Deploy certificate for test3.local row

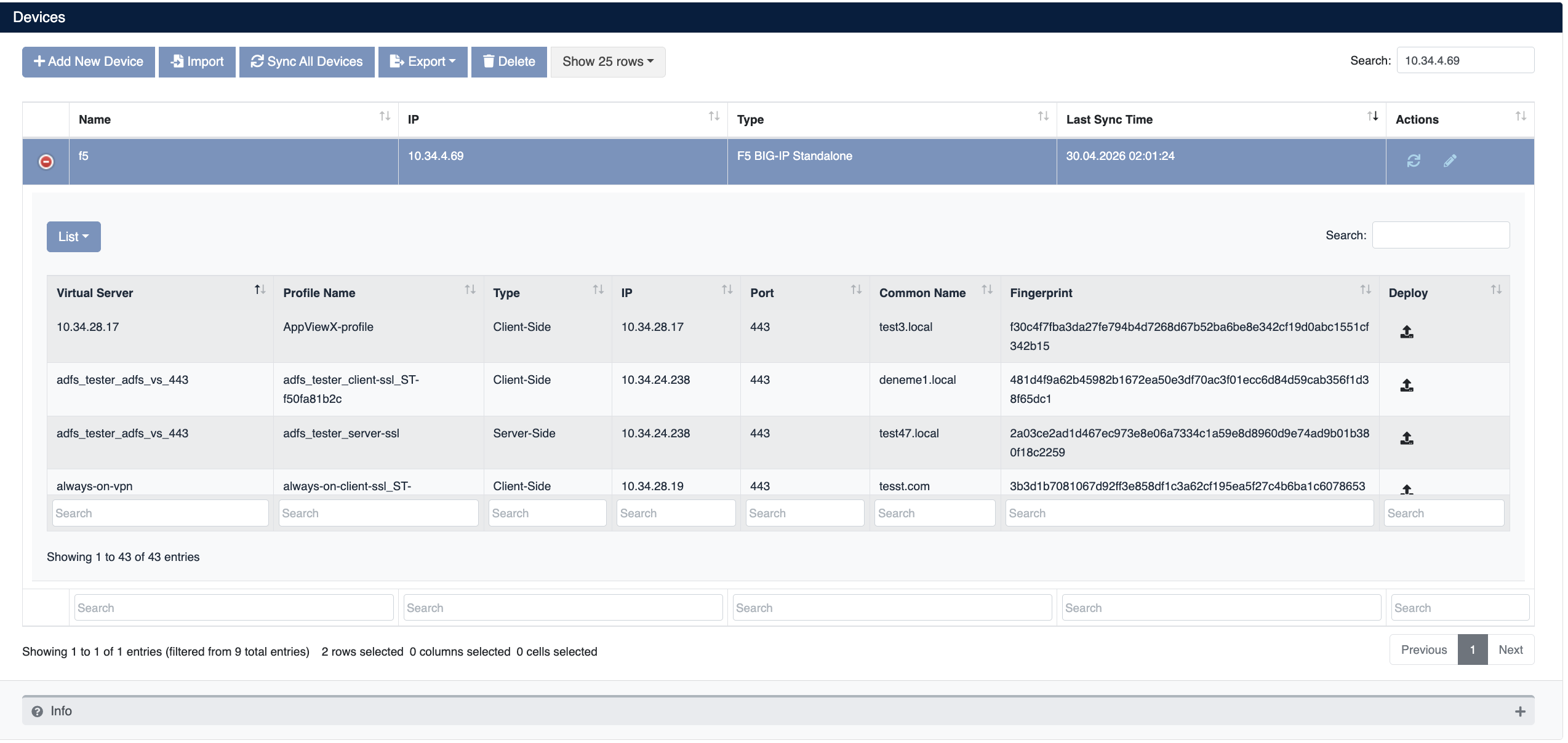pos(1407,332)
